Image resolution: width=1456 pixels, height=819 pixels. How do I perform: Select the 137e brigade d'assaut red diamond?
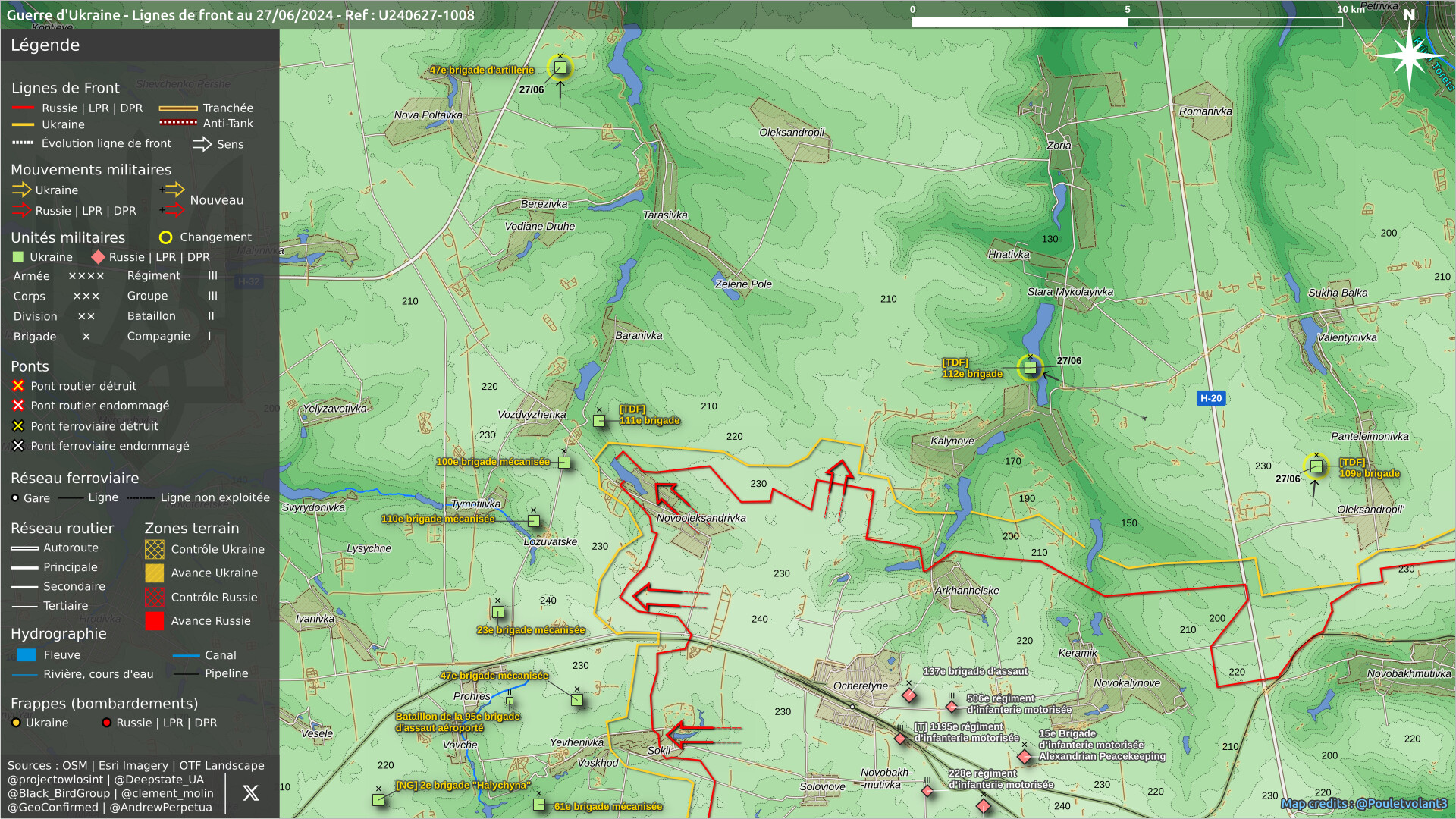coord(909,695)
